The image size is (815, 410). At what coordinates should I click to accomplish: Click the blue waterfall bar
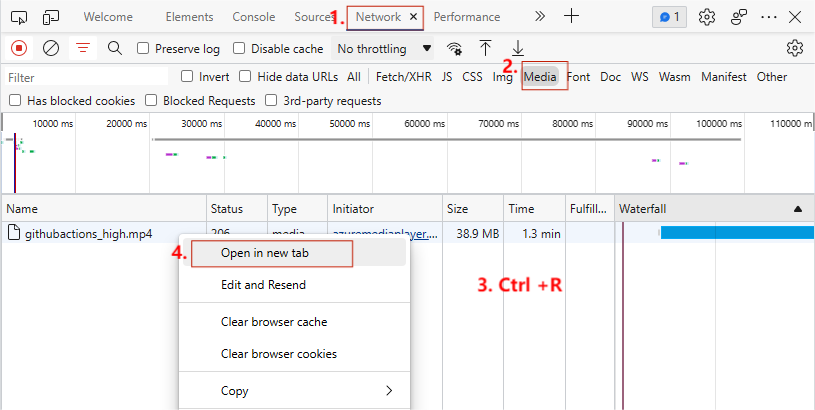pos(735,233)
